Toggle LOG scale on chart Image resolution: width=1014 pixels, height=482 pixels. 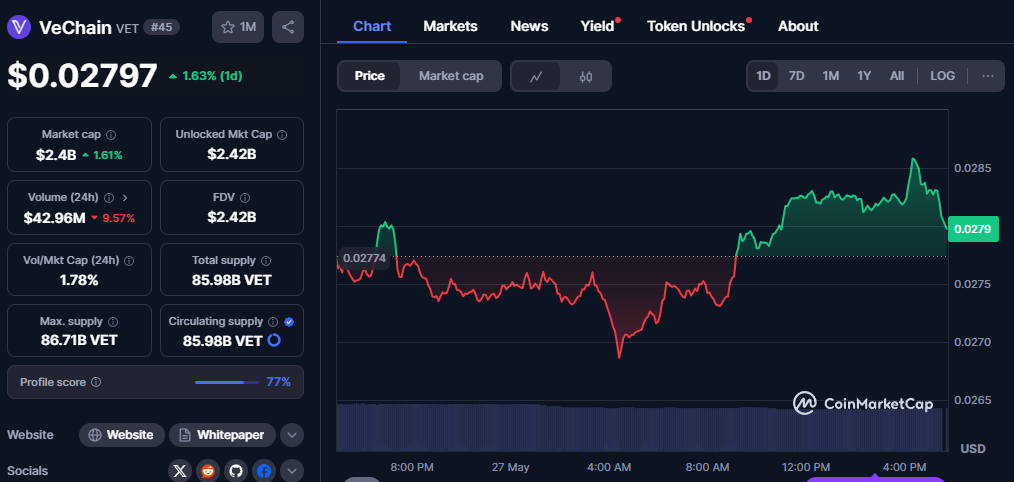pyautogui.click(x=942, y=76)
